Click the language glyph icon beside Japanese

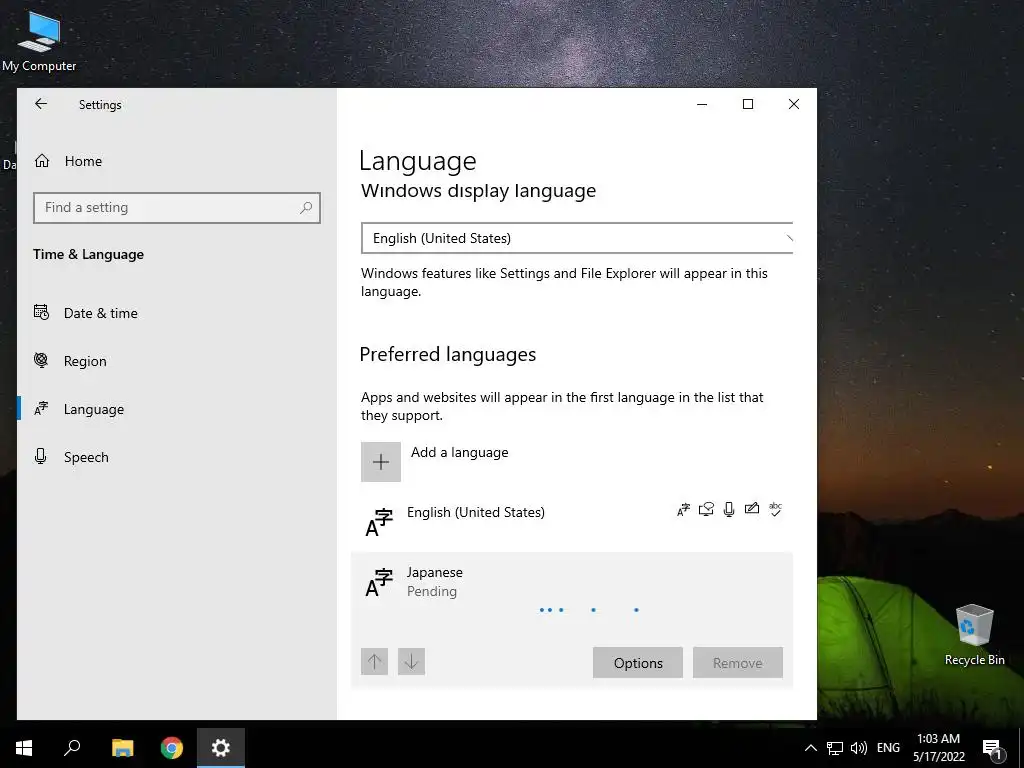pos(379,583)
